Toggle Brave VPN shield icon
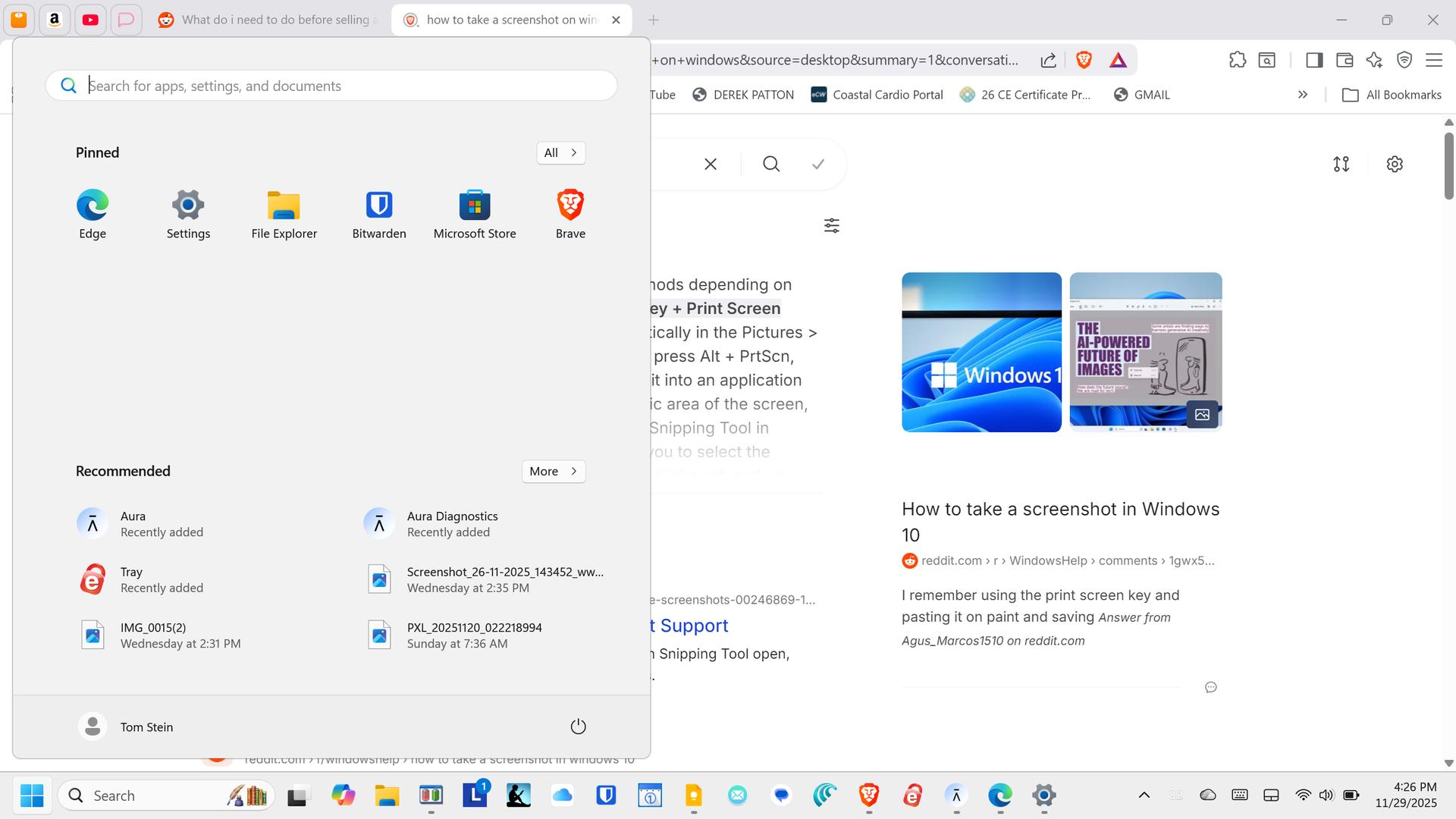Image resolution: width=1456 pixels, height=819 pixels. point(1404,60)
